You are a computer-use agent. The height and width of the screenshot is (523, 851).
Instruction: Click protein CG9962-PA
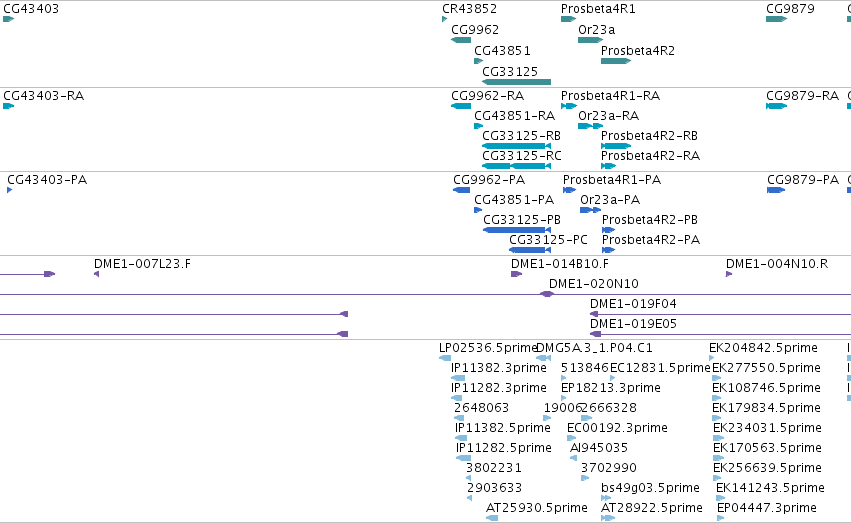[489, 180]
